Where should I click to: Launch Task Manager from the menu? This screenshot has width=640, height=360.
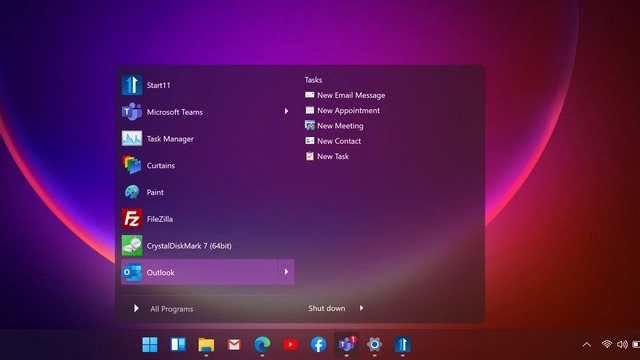tap(207, 139)
